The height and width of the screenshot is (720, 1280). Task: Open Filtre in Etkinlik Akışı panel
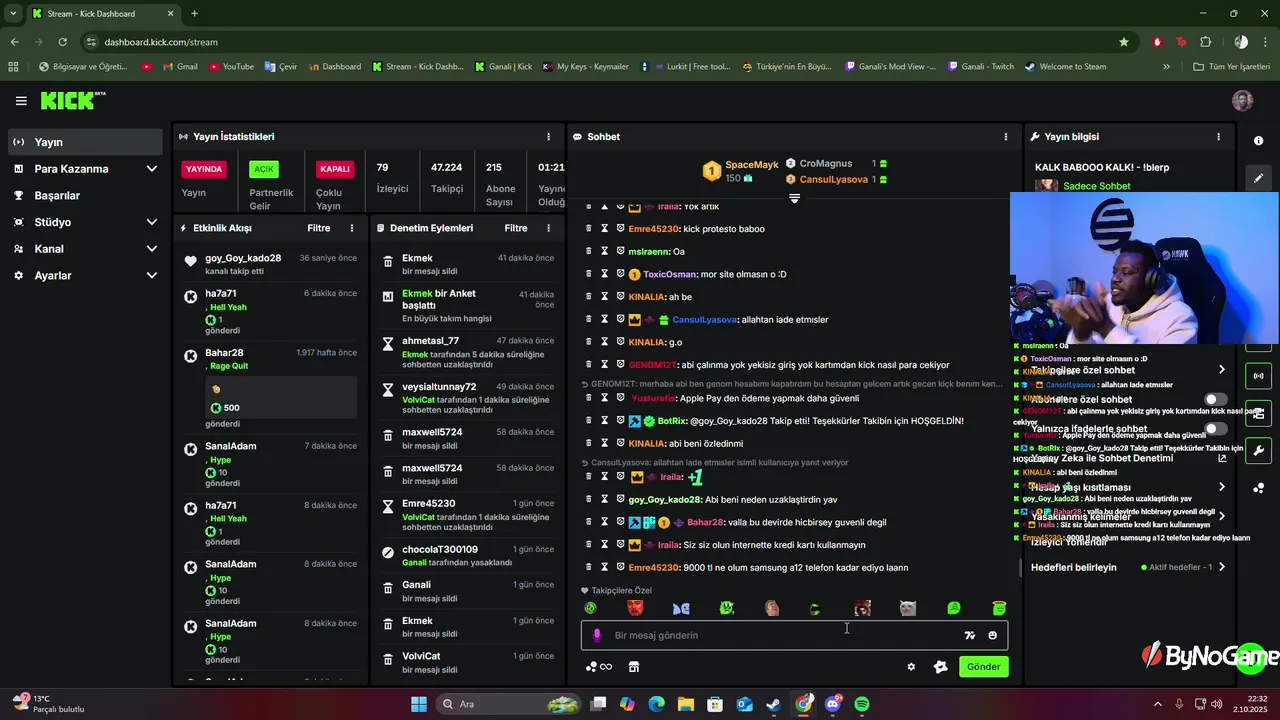(318, 228)
